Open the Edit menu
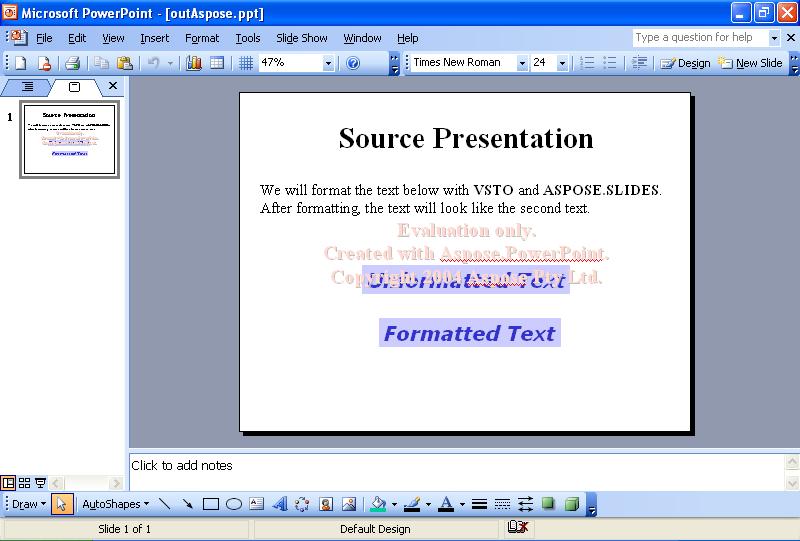This screenshot has height=541, width=800. point(77,38)
